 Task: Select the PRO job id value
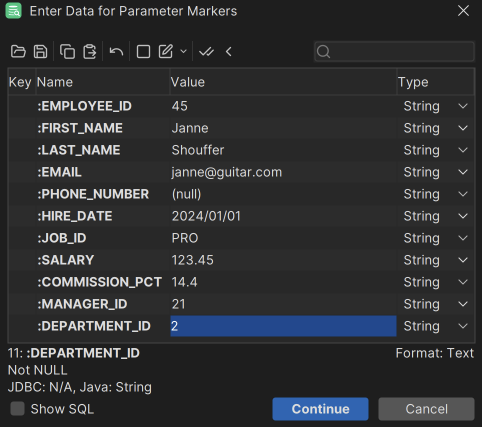[x=283, y=238]
